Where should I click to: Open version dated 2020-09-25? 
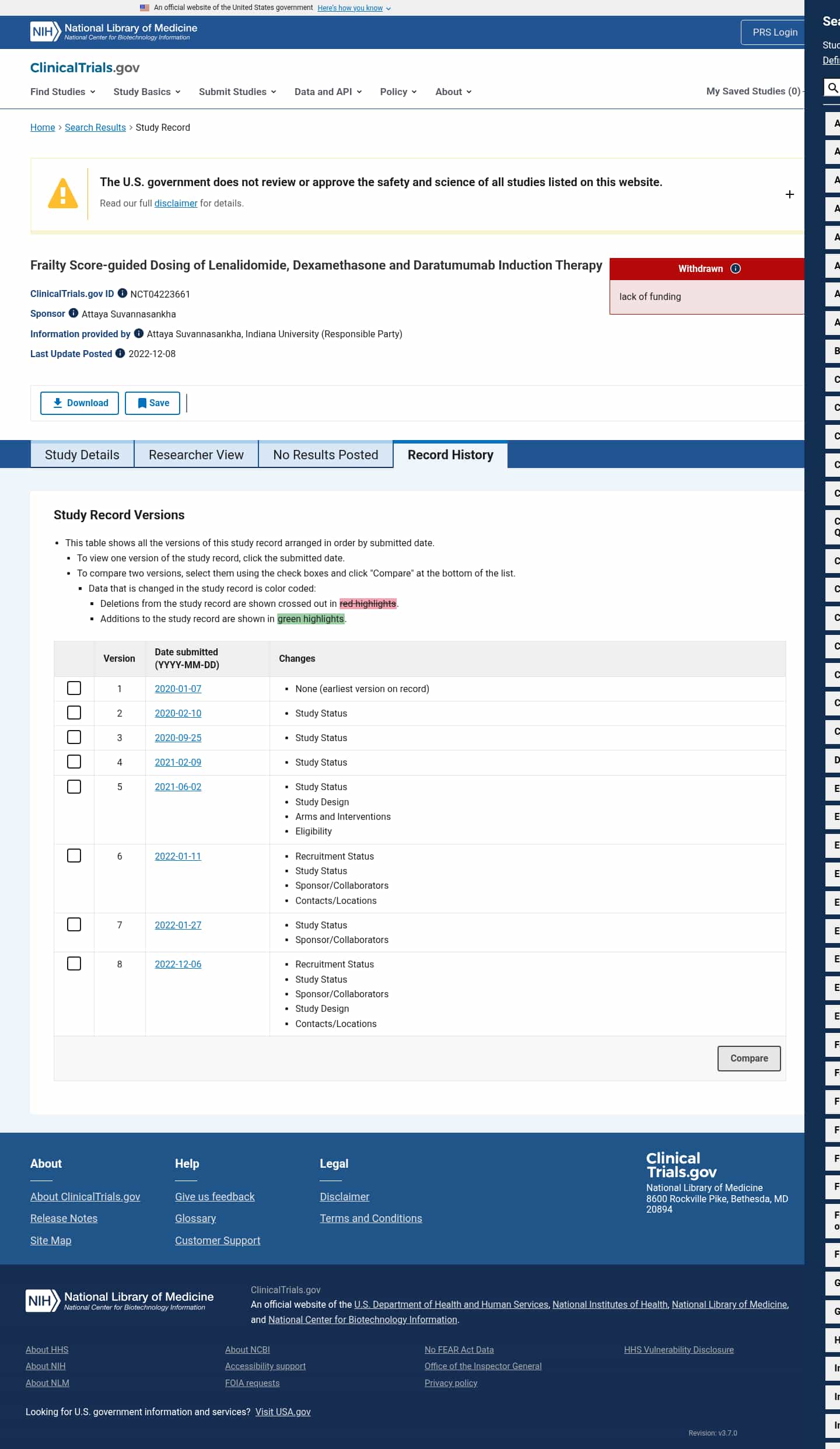[178, 738]
